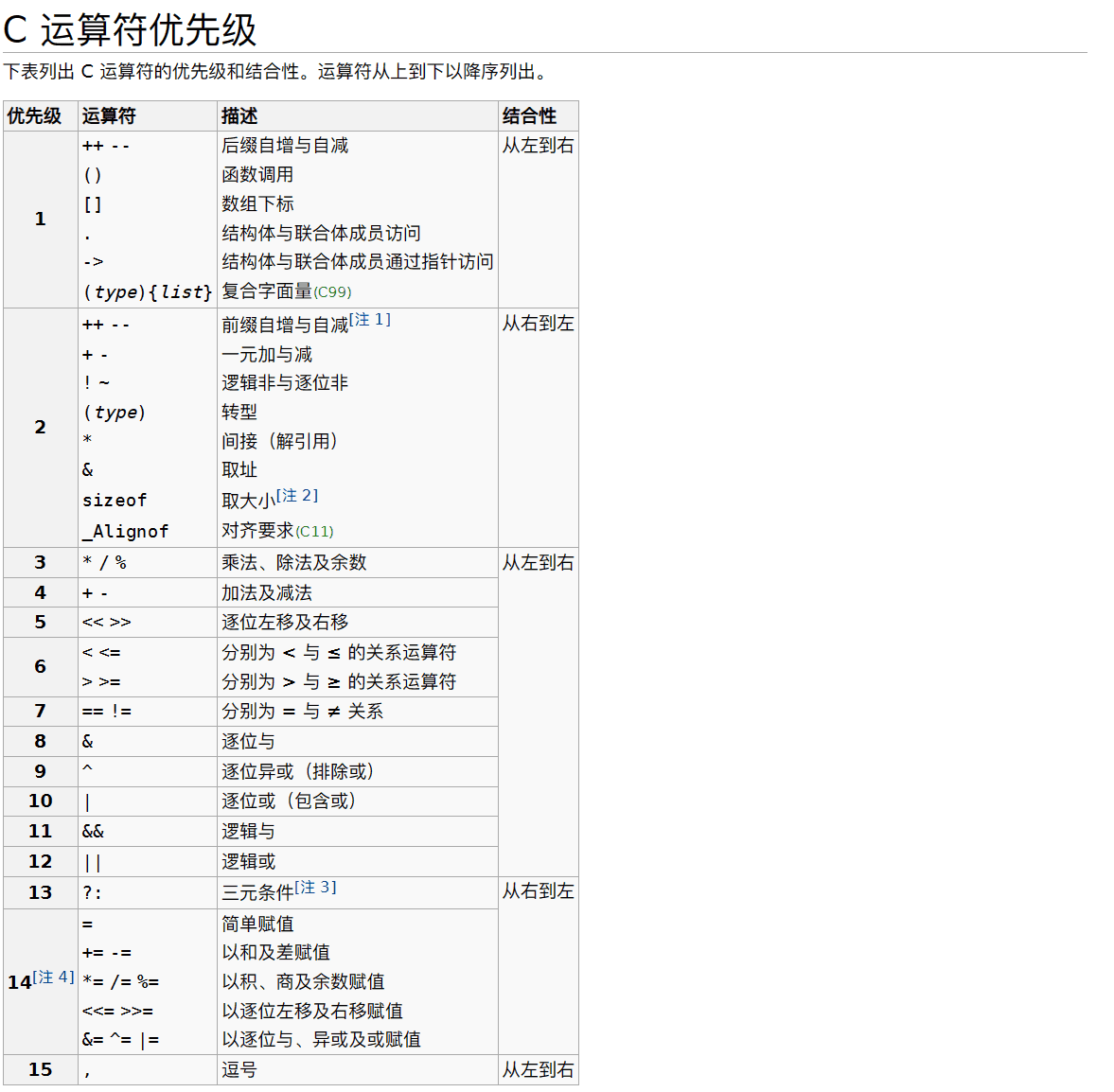1114x1092 pixels.
Task: Click the < <= operator entry
Action: tap(101, 652)
